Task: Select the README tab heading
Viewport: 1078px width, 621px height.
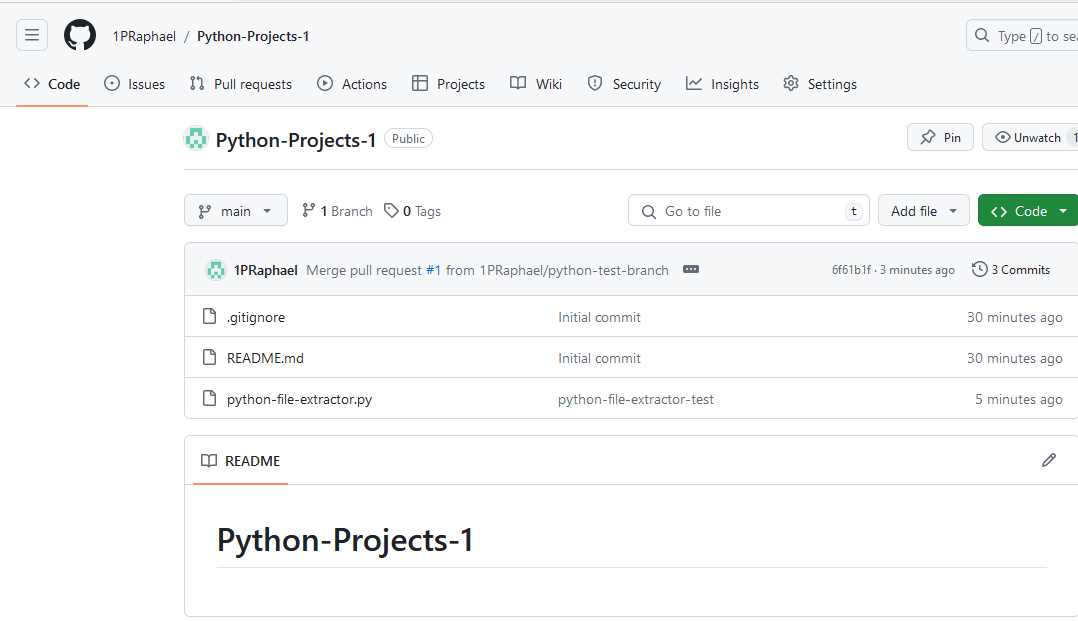Action: pyautogui.click(x=240, y=461)
